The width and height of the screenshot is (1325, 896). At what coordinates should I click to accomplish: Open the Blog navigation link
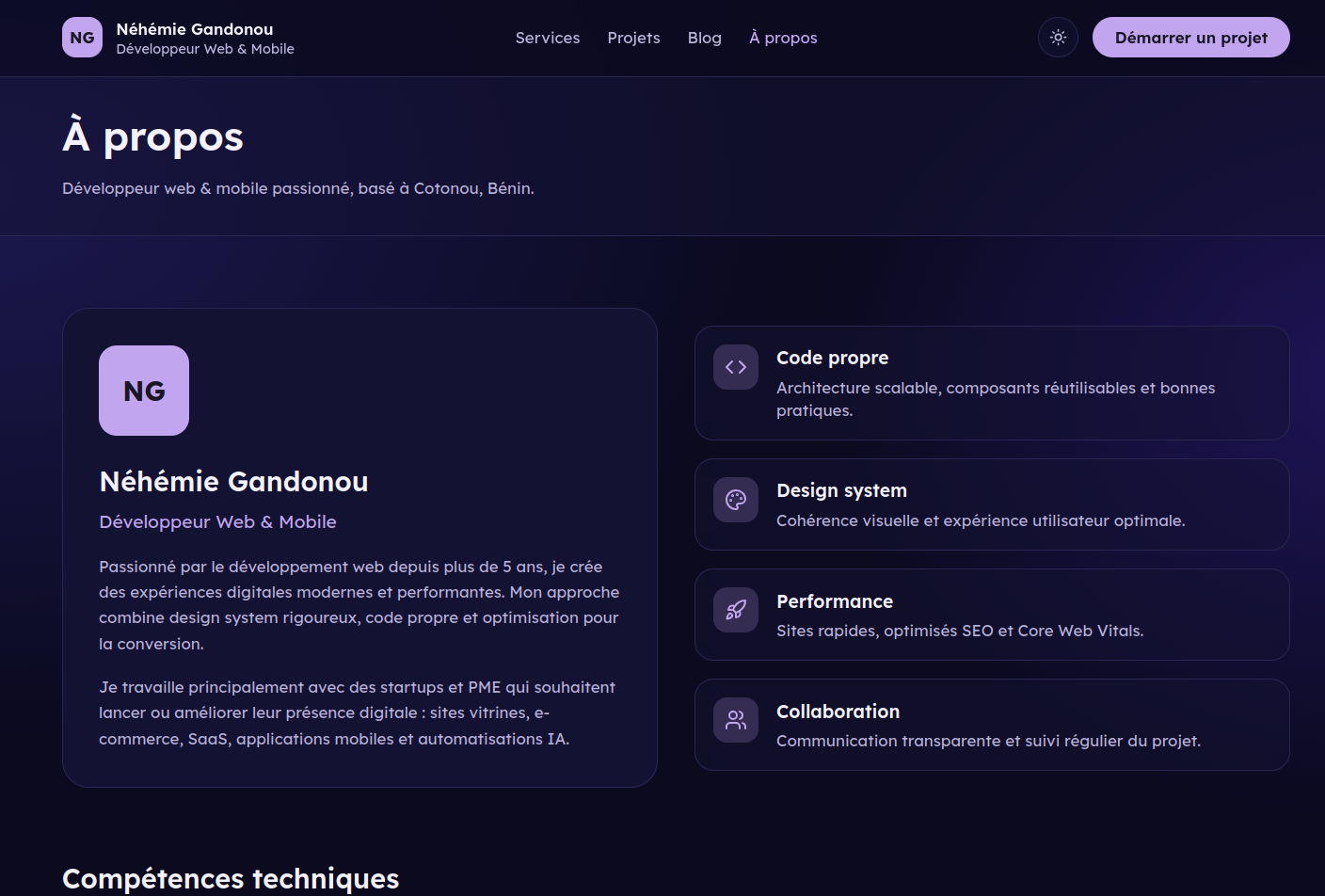[x=704, y=38]
